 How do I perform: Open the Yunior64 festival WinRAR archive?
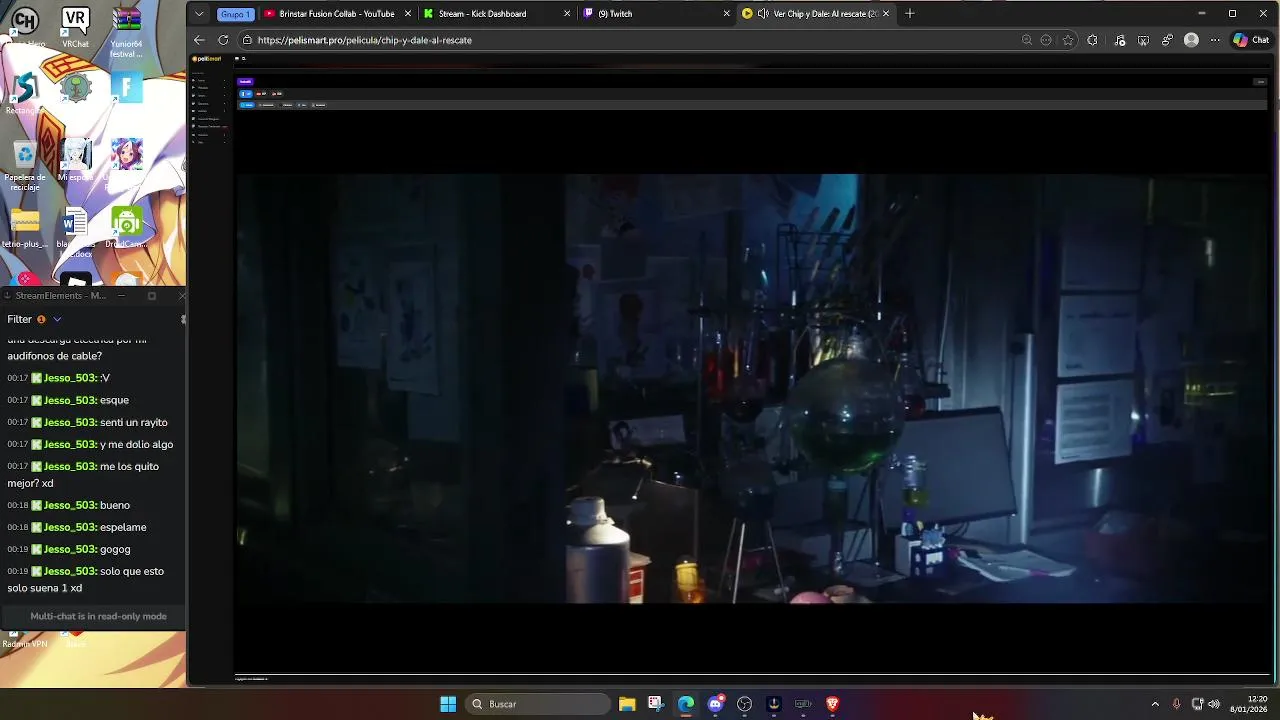point(126,32)
